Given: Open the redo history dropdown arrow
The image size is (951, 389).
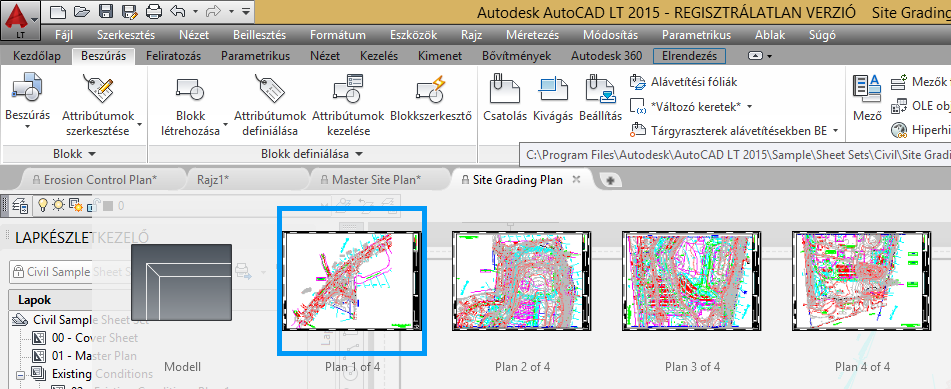Looking at the screenshot, I should point(232,12).
